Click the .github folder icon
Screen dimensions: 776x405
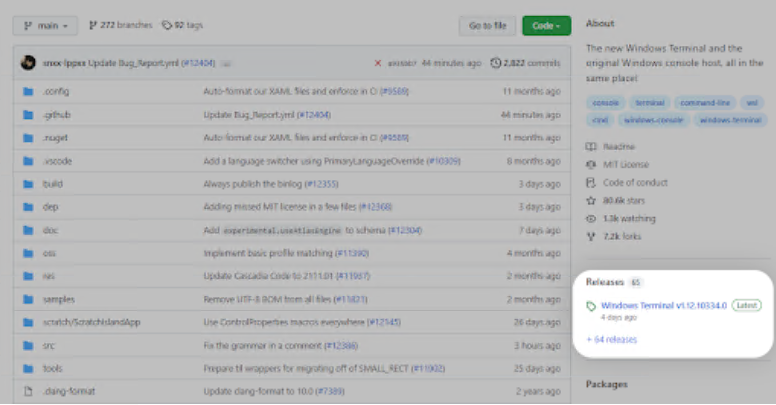[x=28, y=115]
